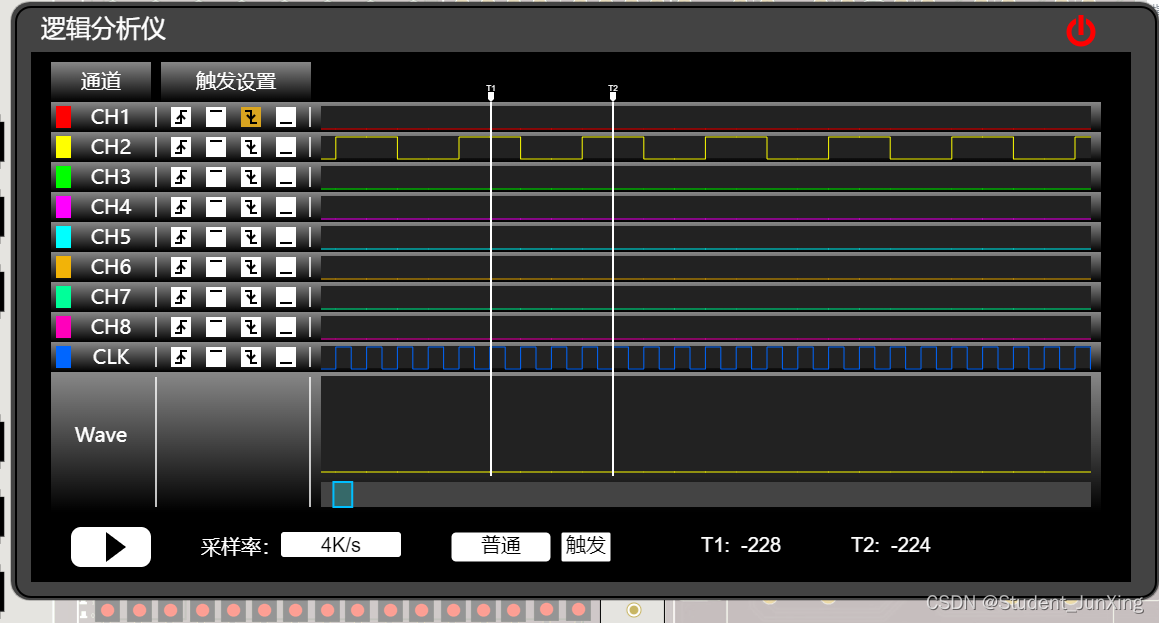
Task: Select low level trigger for CH6
Action: 286,267
